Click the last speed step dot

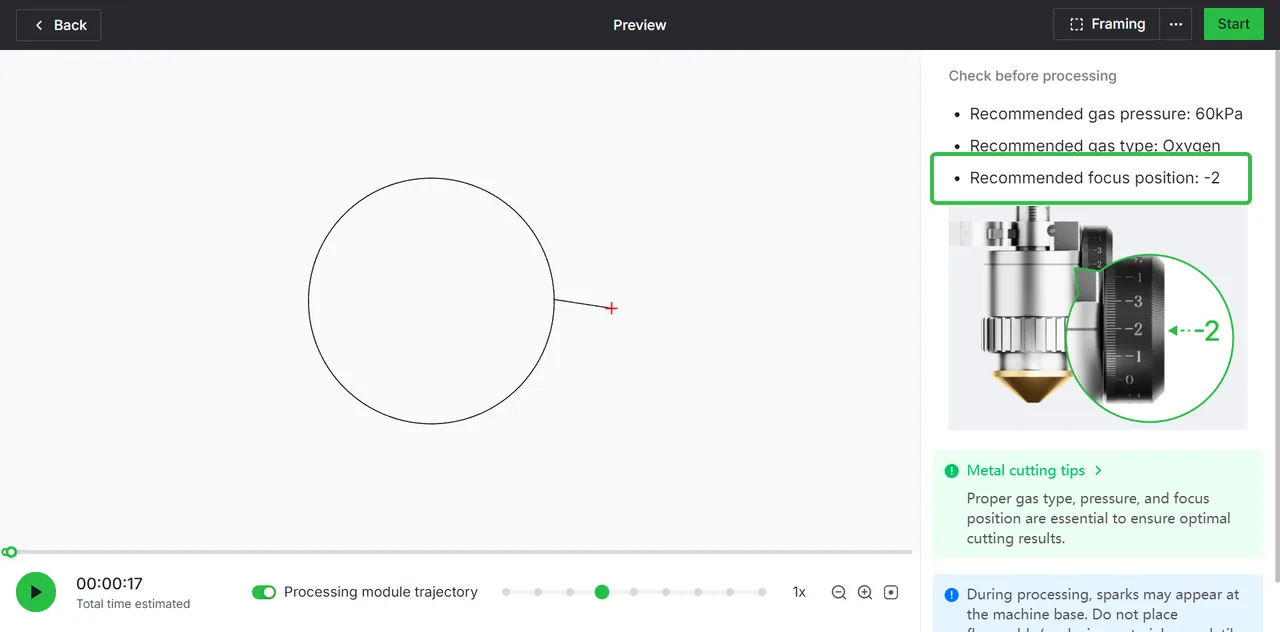point(762,592)
